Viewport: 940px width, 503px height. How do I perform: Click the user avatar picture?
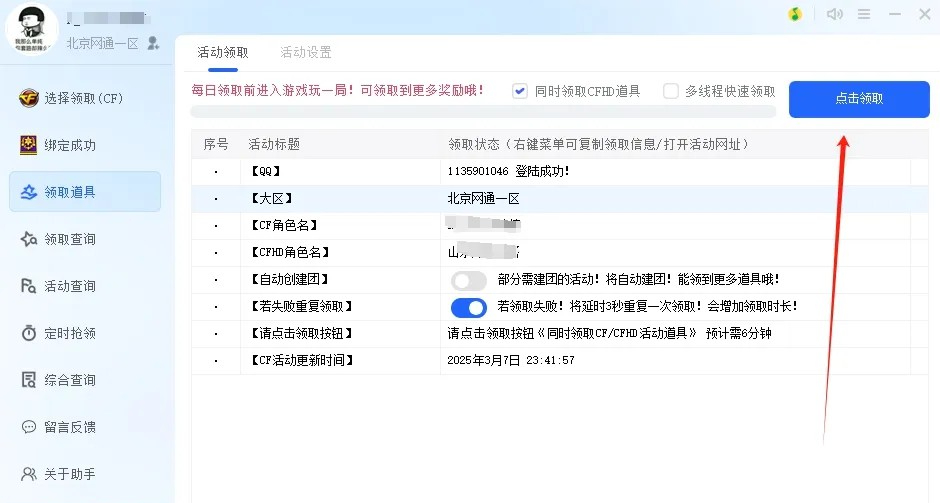point(32,28)
